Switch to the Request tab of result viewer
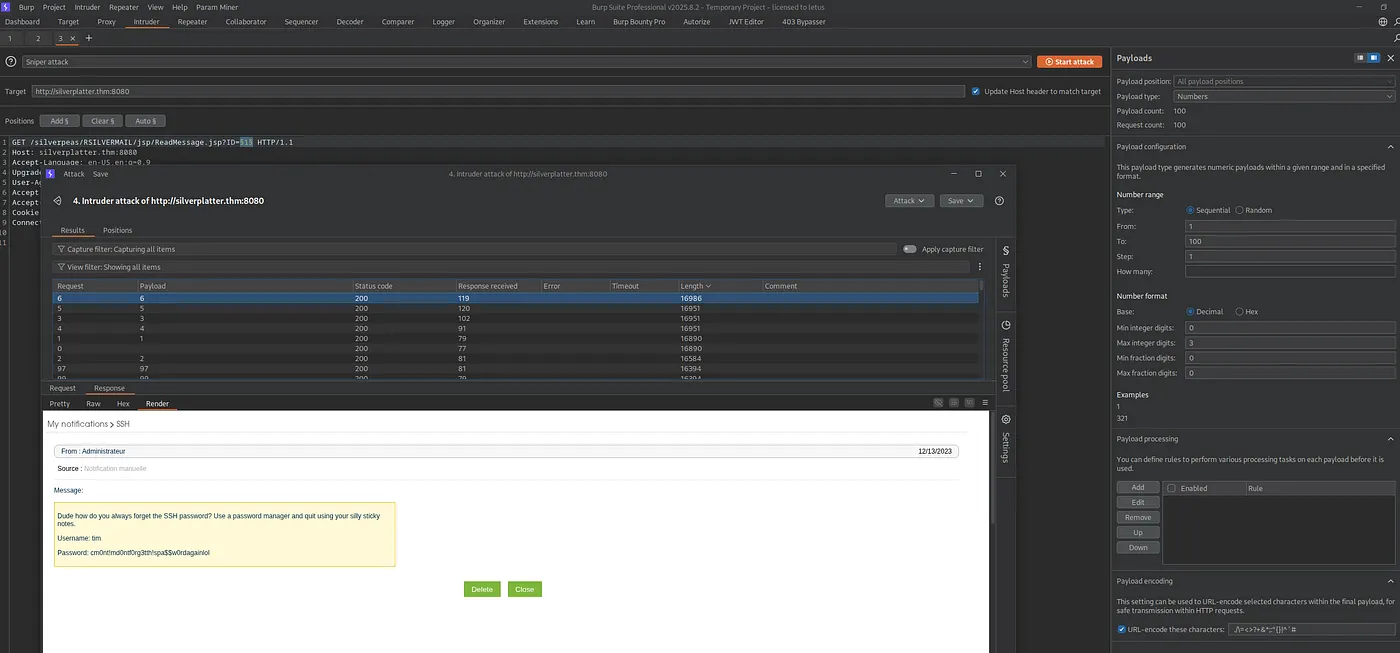Viewport: 1400px width, 653px height. pos(62,388)
